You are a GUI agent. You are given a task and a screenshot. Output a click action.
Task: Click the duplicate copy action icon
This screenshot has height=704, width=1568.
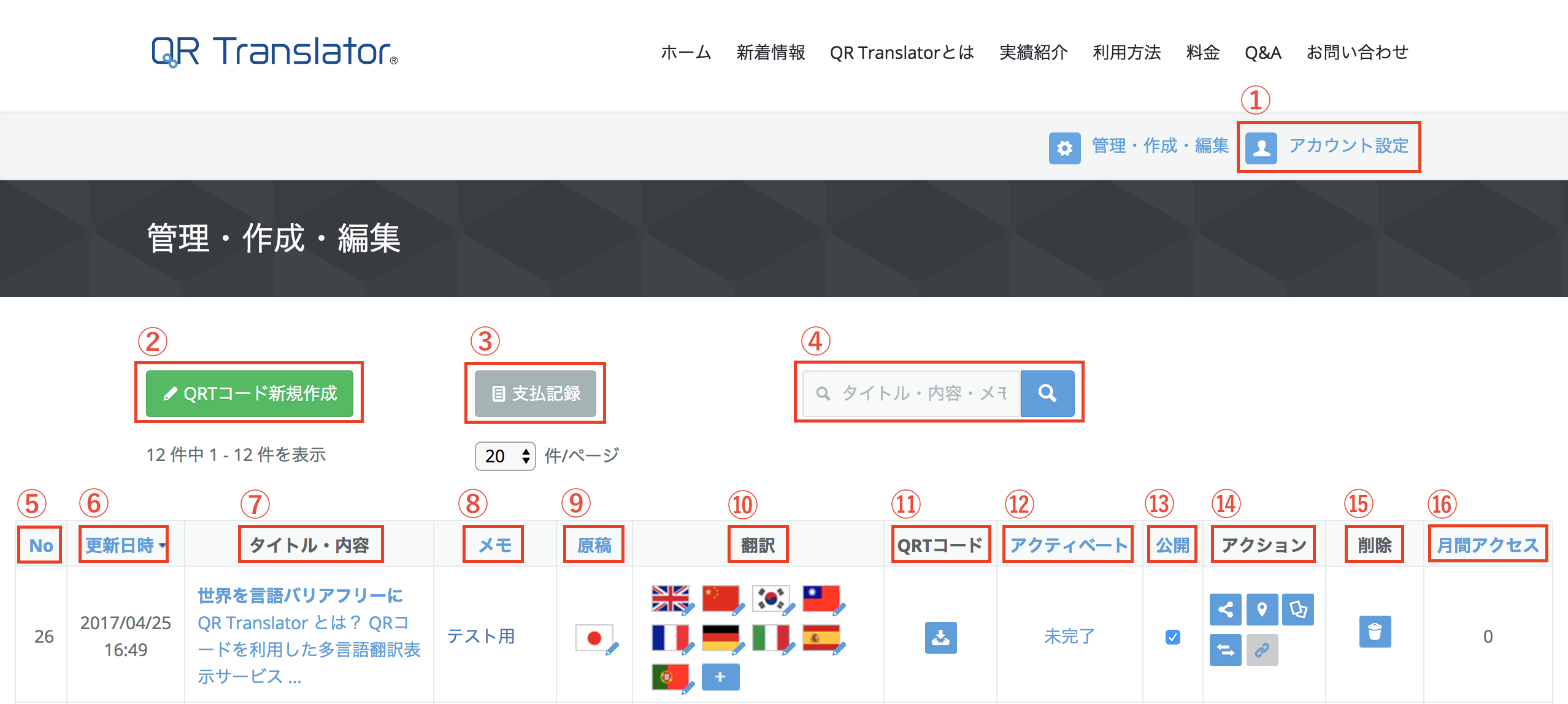click(x=1298, y=610)
